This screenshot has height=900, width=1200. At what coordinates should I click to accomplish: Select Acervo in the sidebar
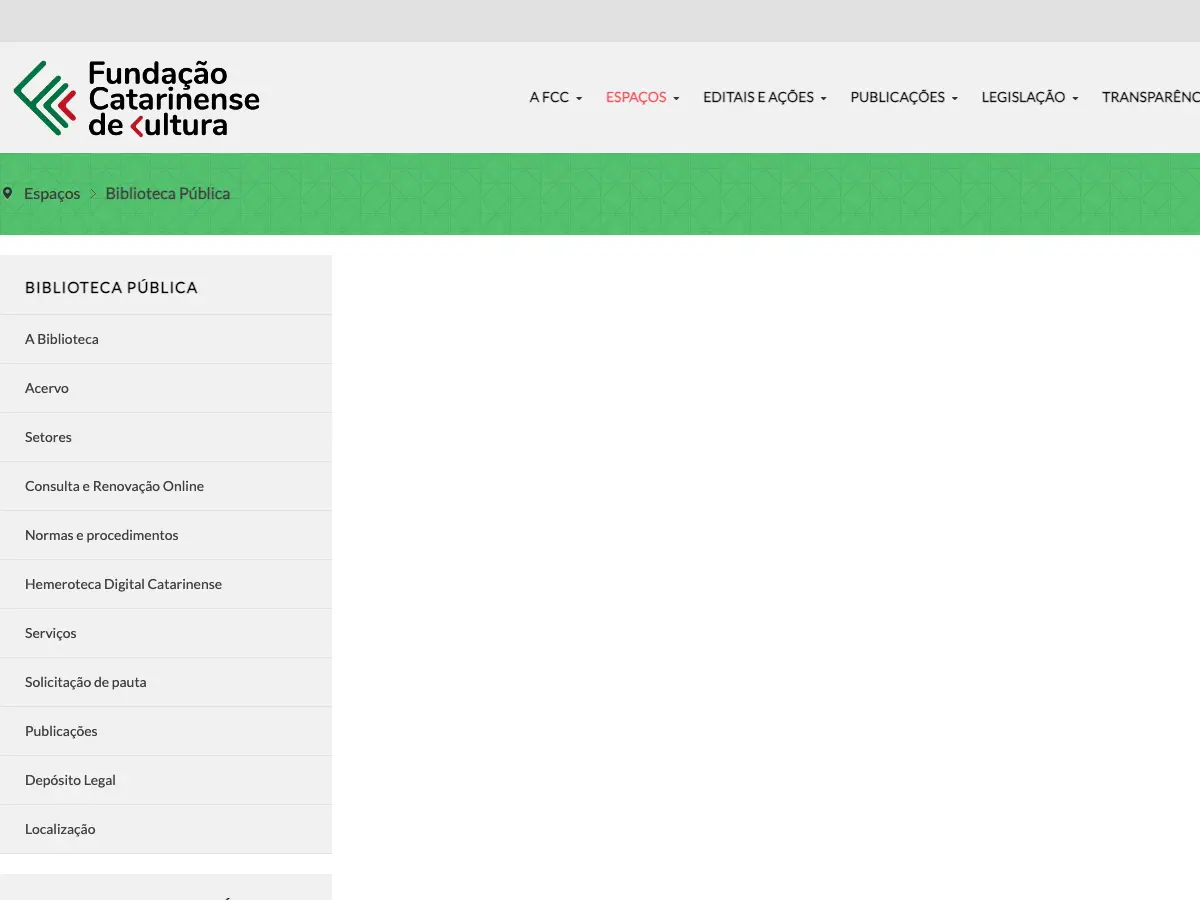coord(166,388)
